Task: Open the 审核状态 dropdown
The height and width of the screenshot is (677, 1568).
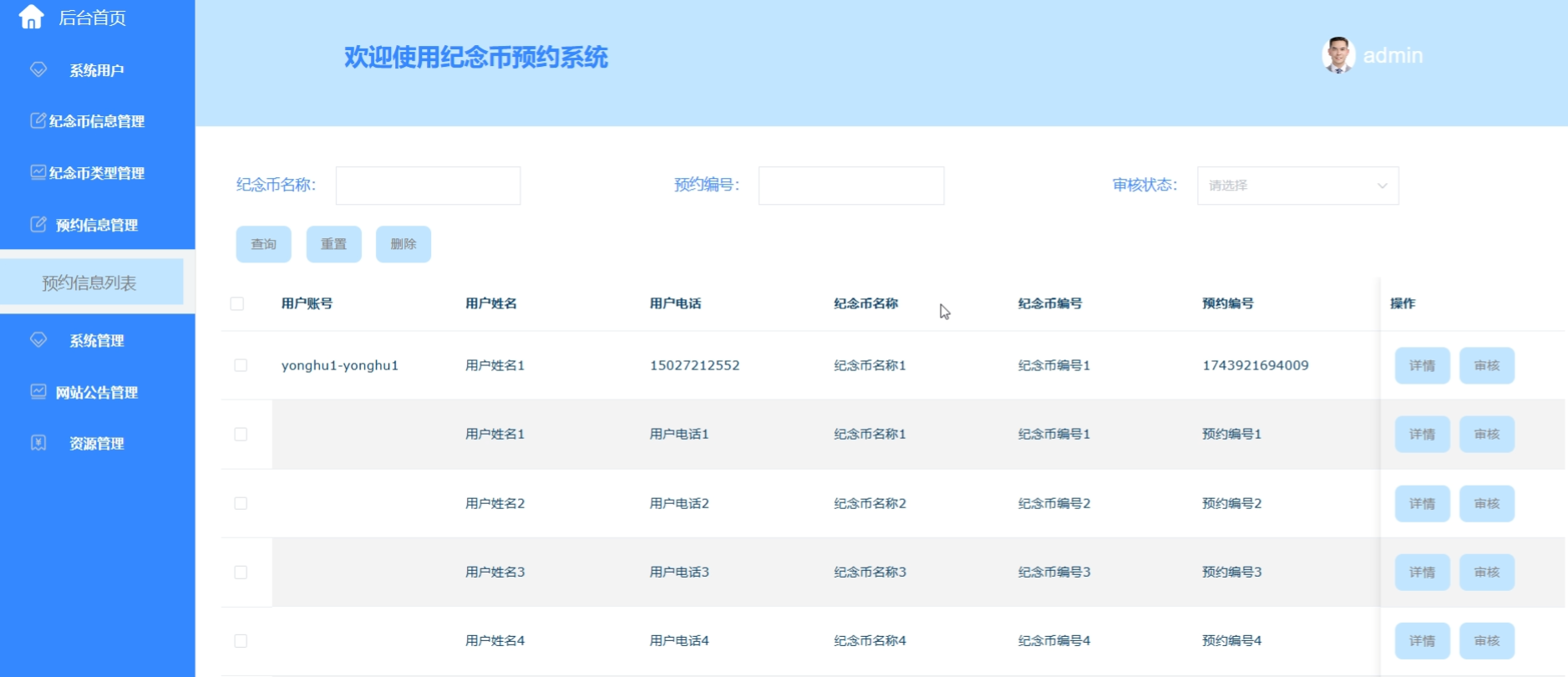Action: click(1297, 186)
